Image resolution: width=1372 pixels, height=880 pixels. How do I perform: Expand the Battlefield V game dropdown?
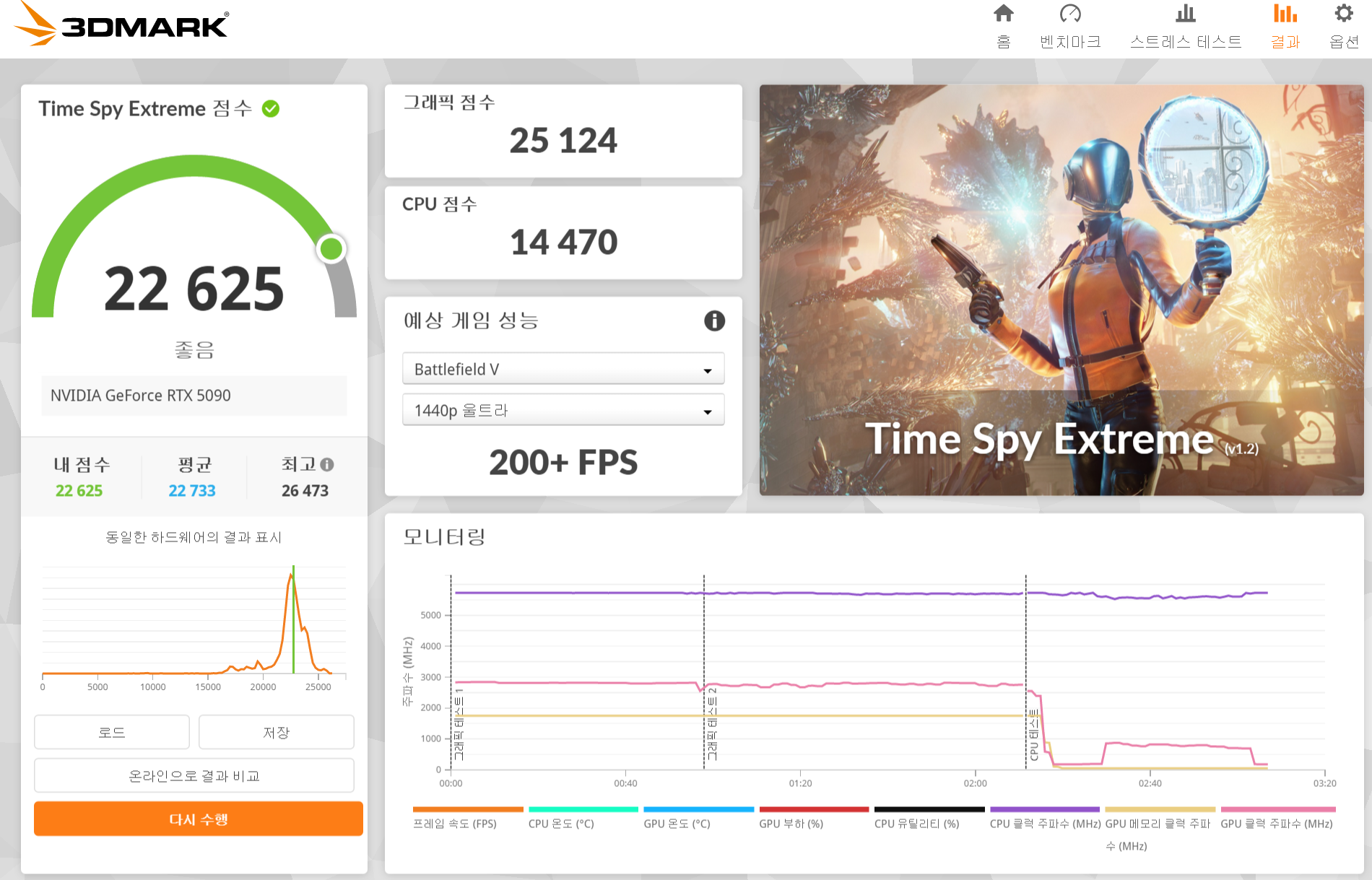click(x=563, y=369)
